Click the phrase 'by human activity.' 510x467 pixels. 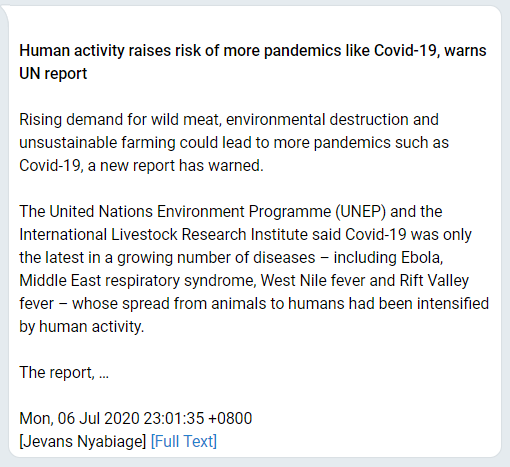(x=82, y=326)
